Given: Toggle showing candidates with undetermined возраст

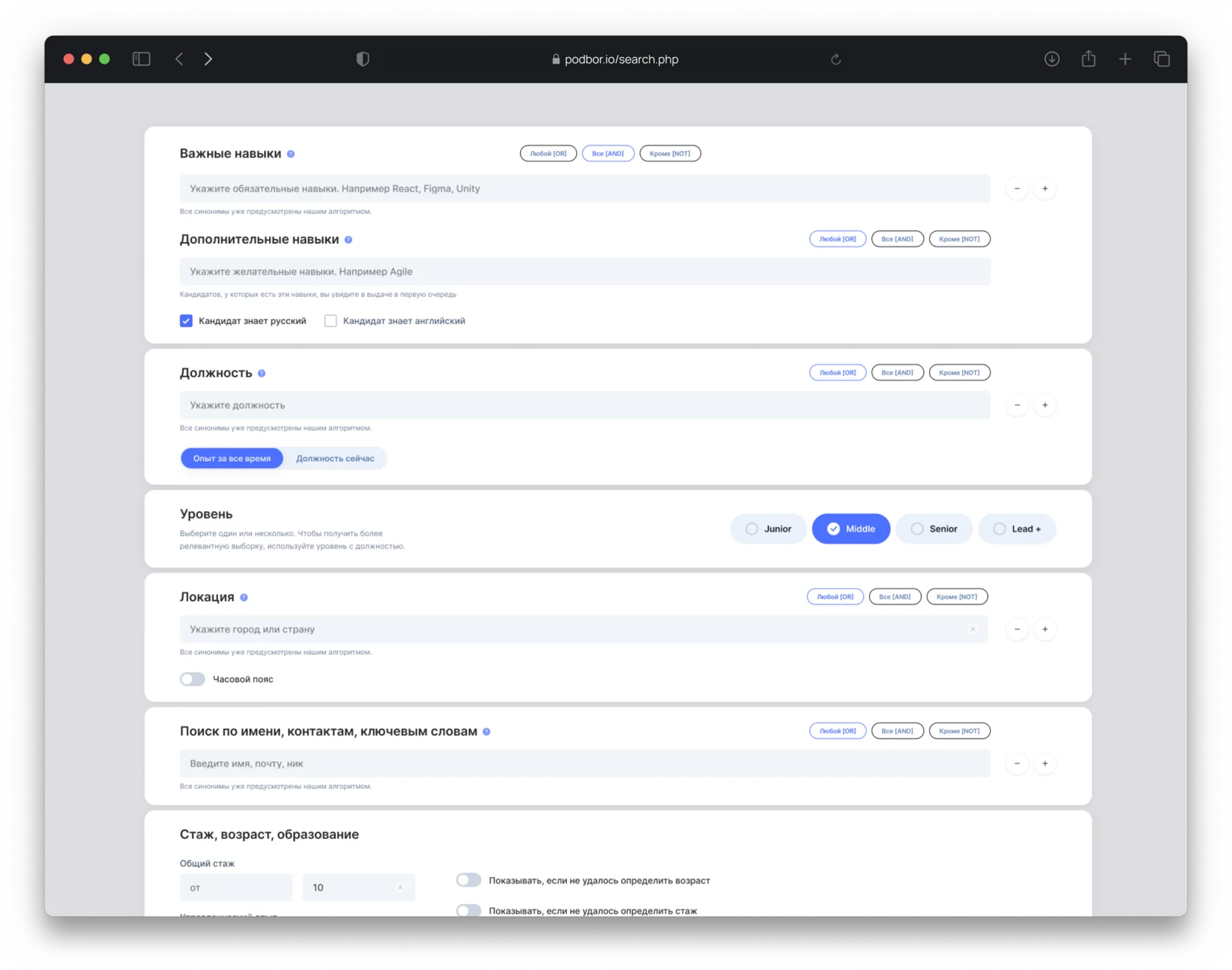Looking at the screenshot, I should [x=469, y=880].
